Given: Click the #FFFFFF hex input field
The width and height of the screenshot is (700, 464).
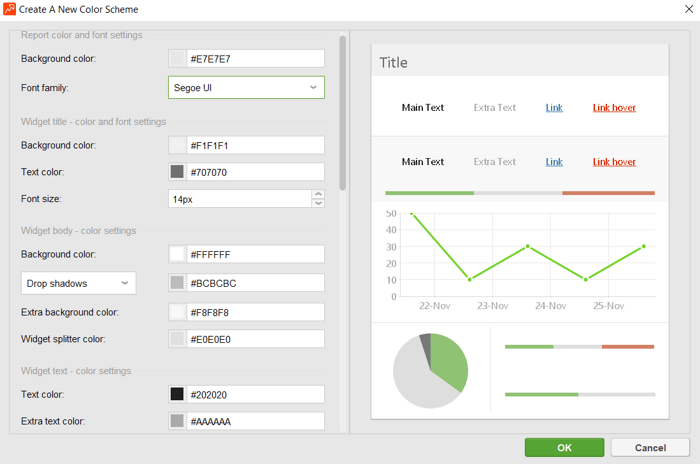Looking at the screenshot, I should (x=255, y=254).
